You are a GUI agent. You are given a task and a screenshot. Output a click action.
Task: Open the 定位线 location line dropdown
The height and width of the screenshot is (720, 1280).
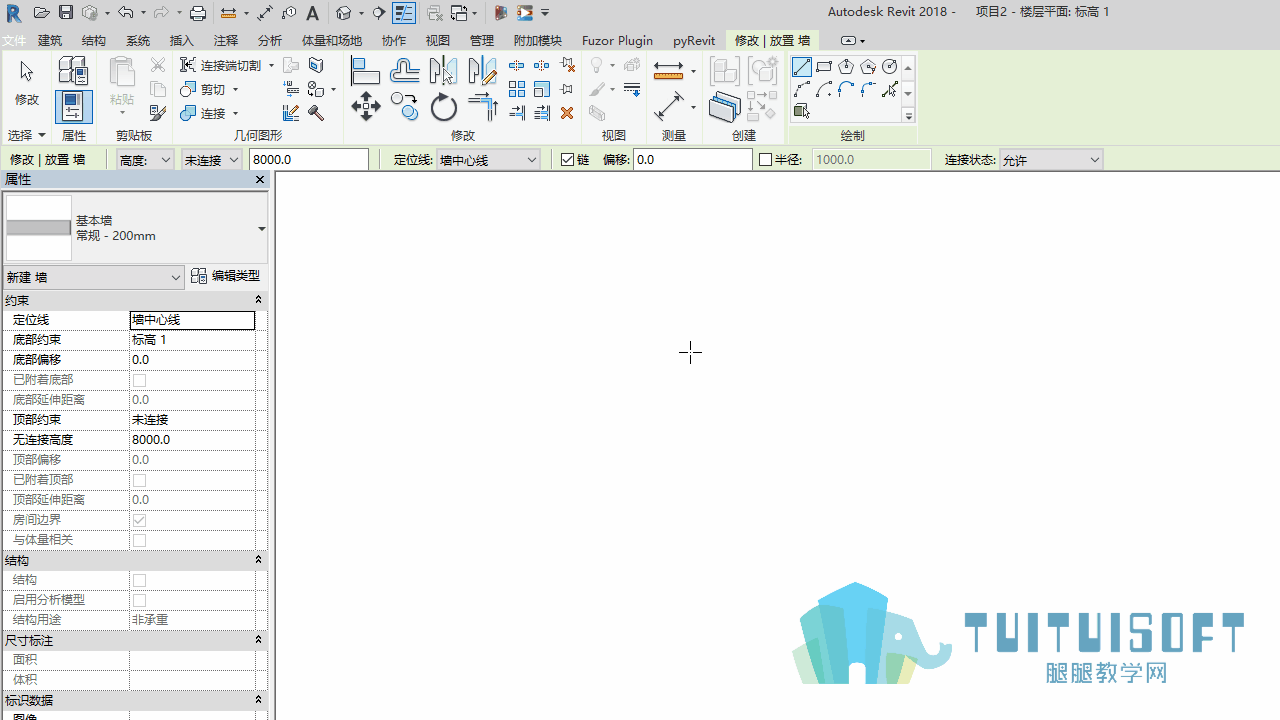(489, 160)
